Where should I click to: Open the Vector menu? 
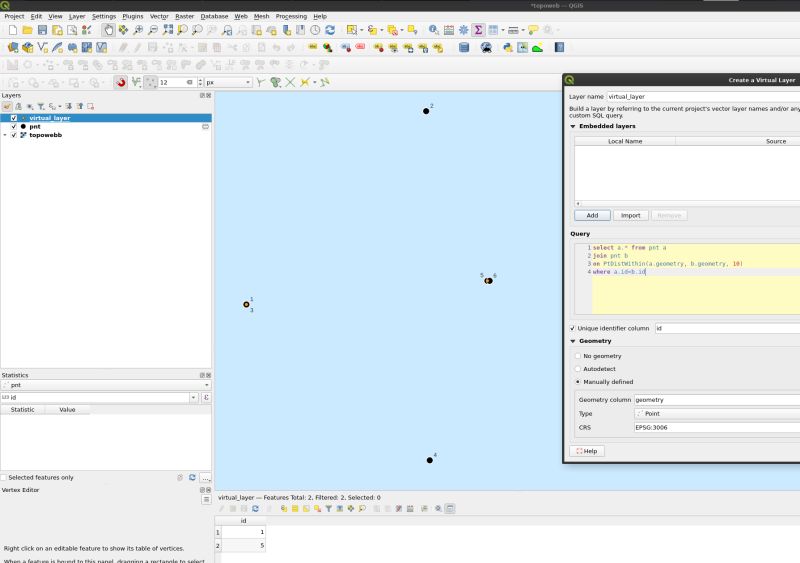(159, 16)
